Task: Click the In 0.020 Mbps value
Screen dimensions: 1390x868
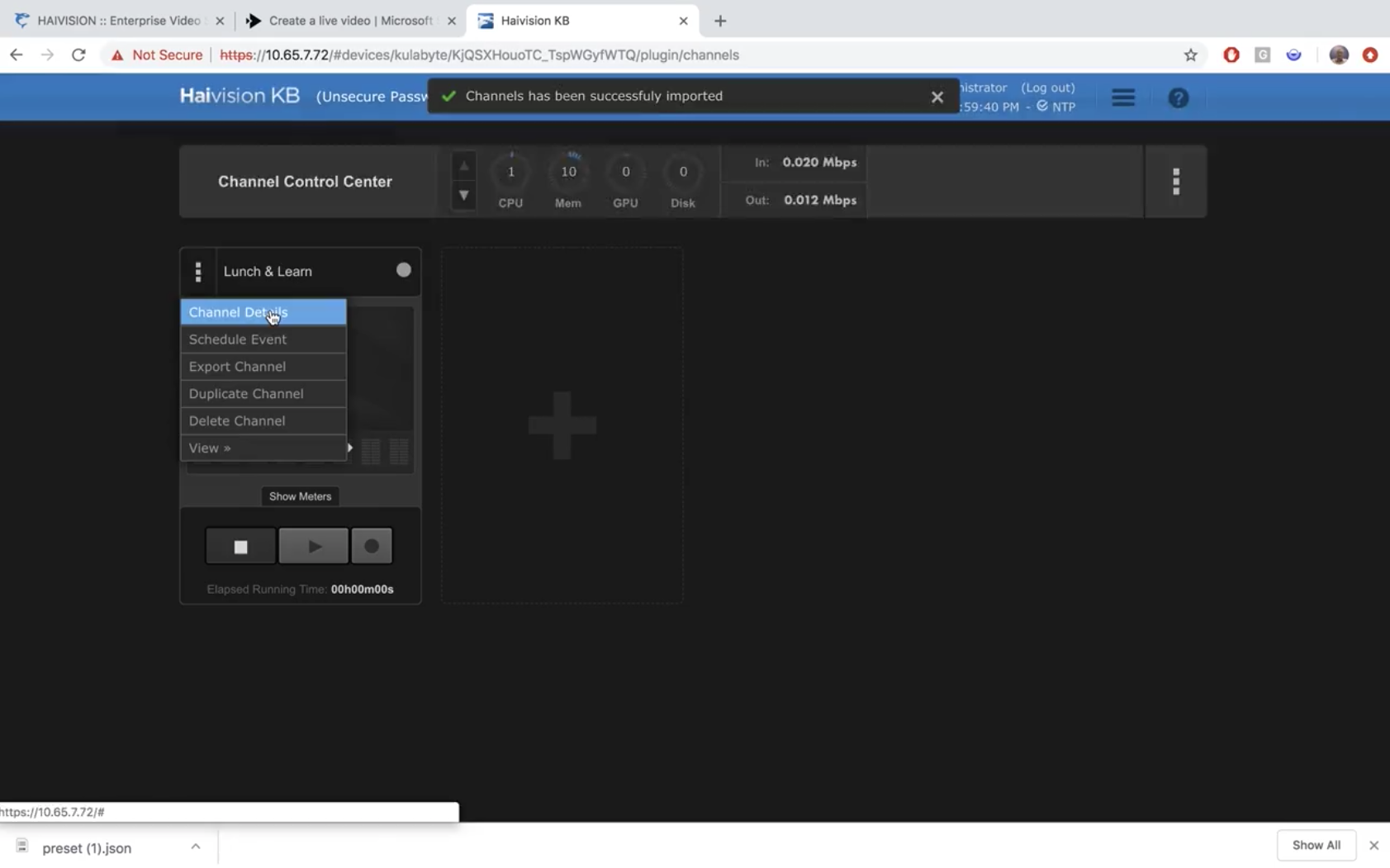Action: 819,163
